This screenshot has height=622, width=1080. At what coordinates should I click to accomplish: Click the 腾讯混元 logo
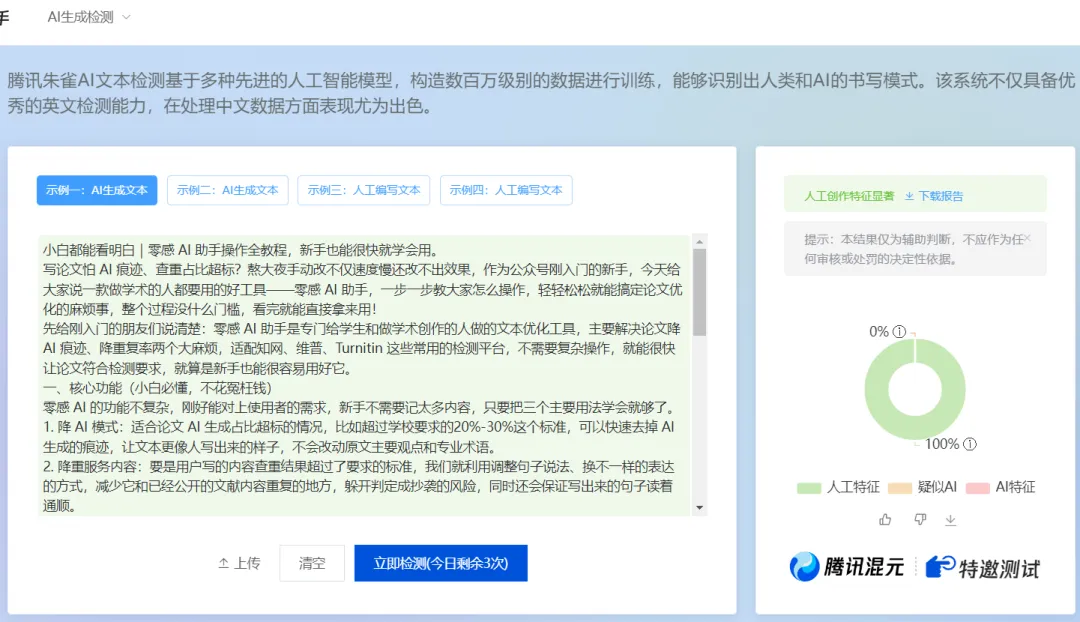click(x=847, y=567)
